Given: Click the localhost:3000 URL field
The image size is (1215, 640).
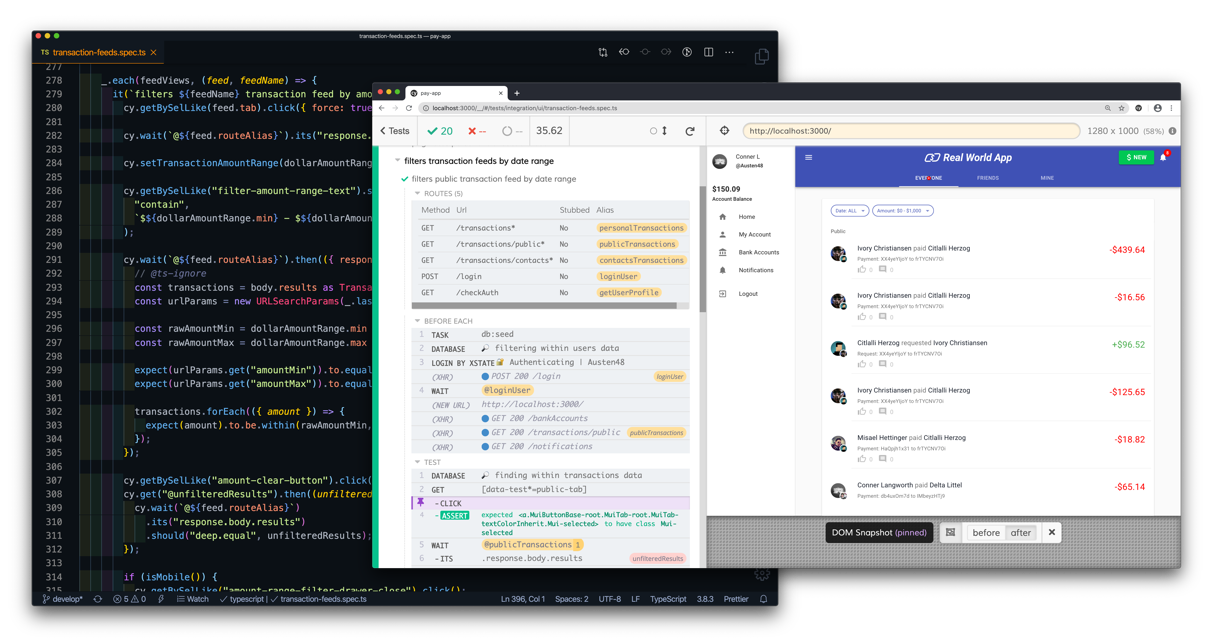Looking at the screenshot, I should 910,130.
